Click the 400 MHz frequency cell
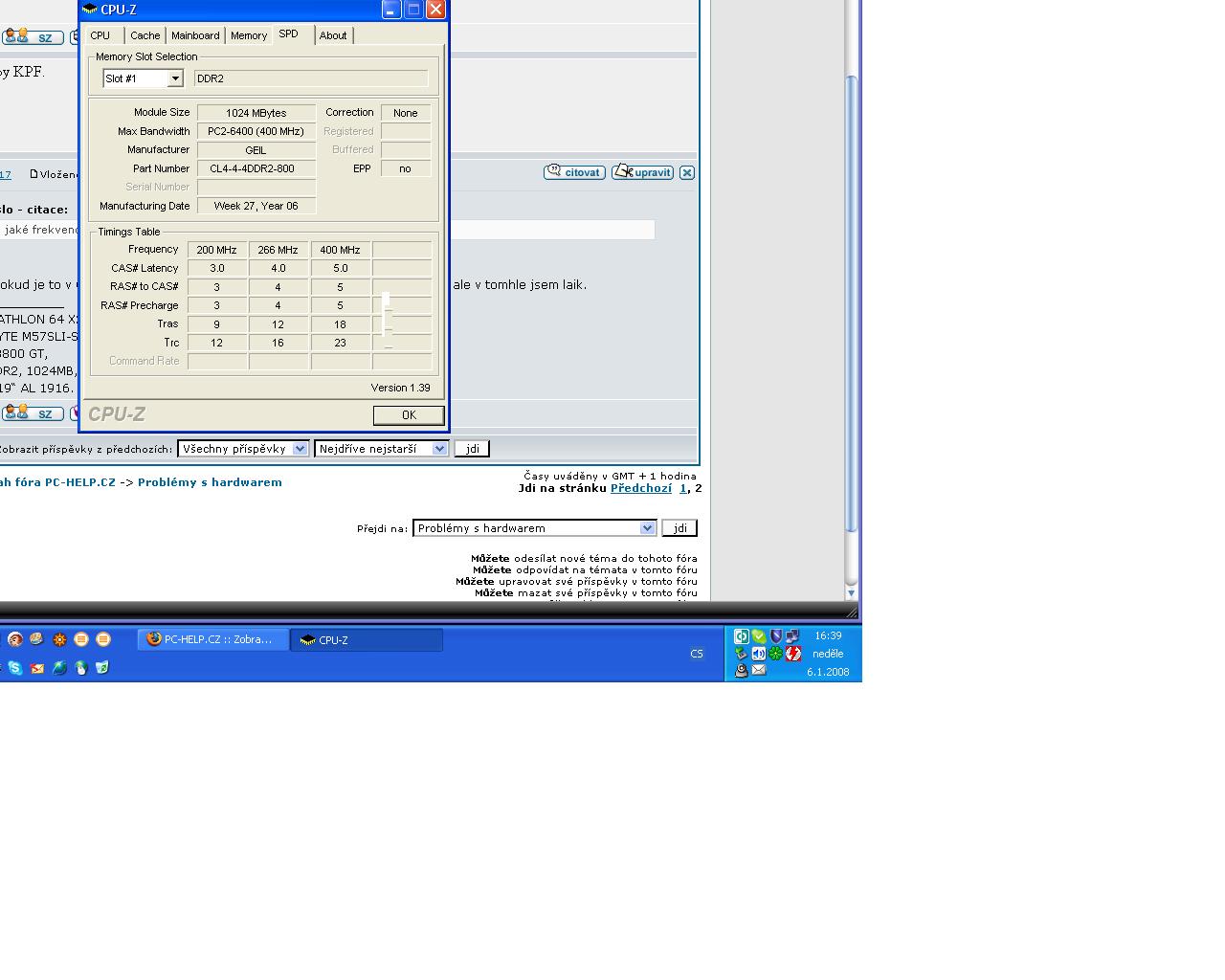 pos(340,250)
